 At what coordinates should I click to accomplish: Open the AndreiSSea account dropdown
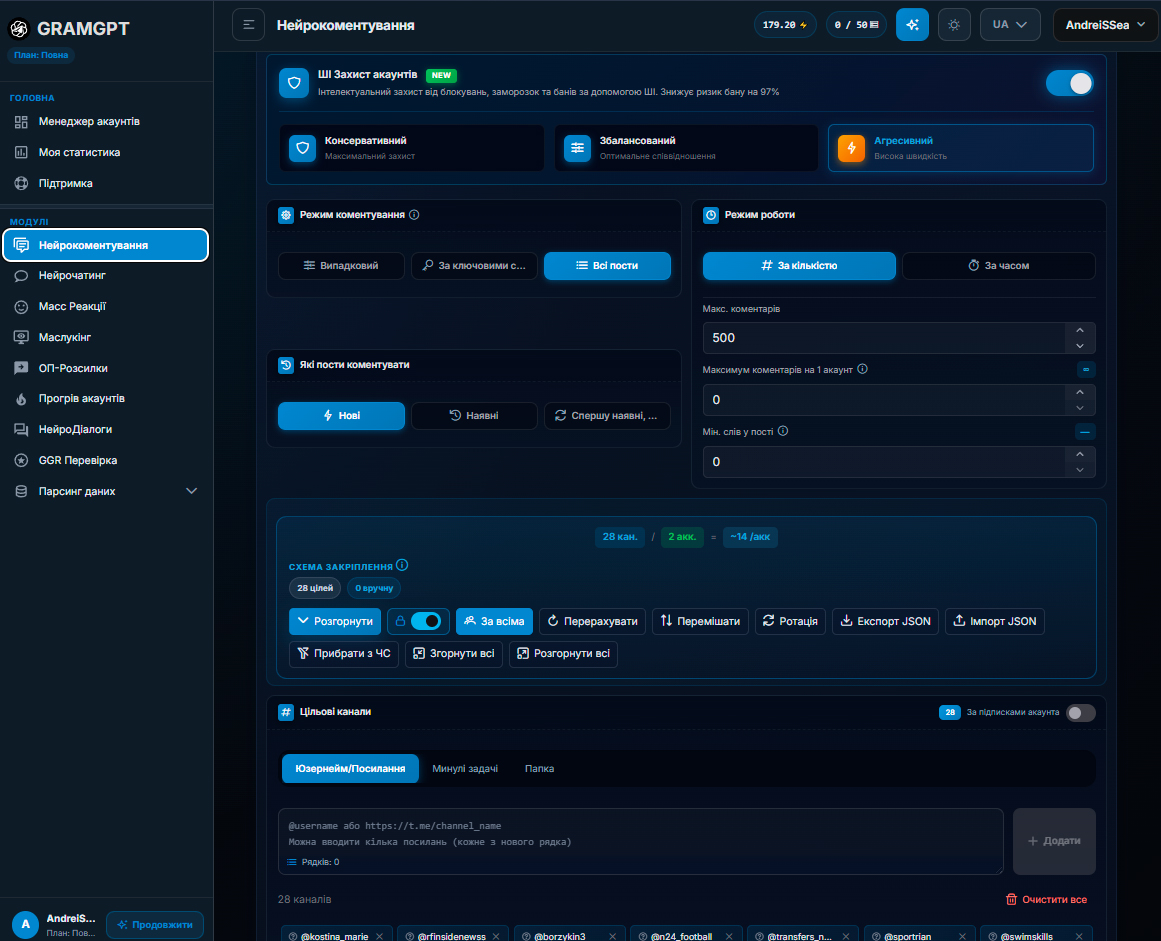1105,25
